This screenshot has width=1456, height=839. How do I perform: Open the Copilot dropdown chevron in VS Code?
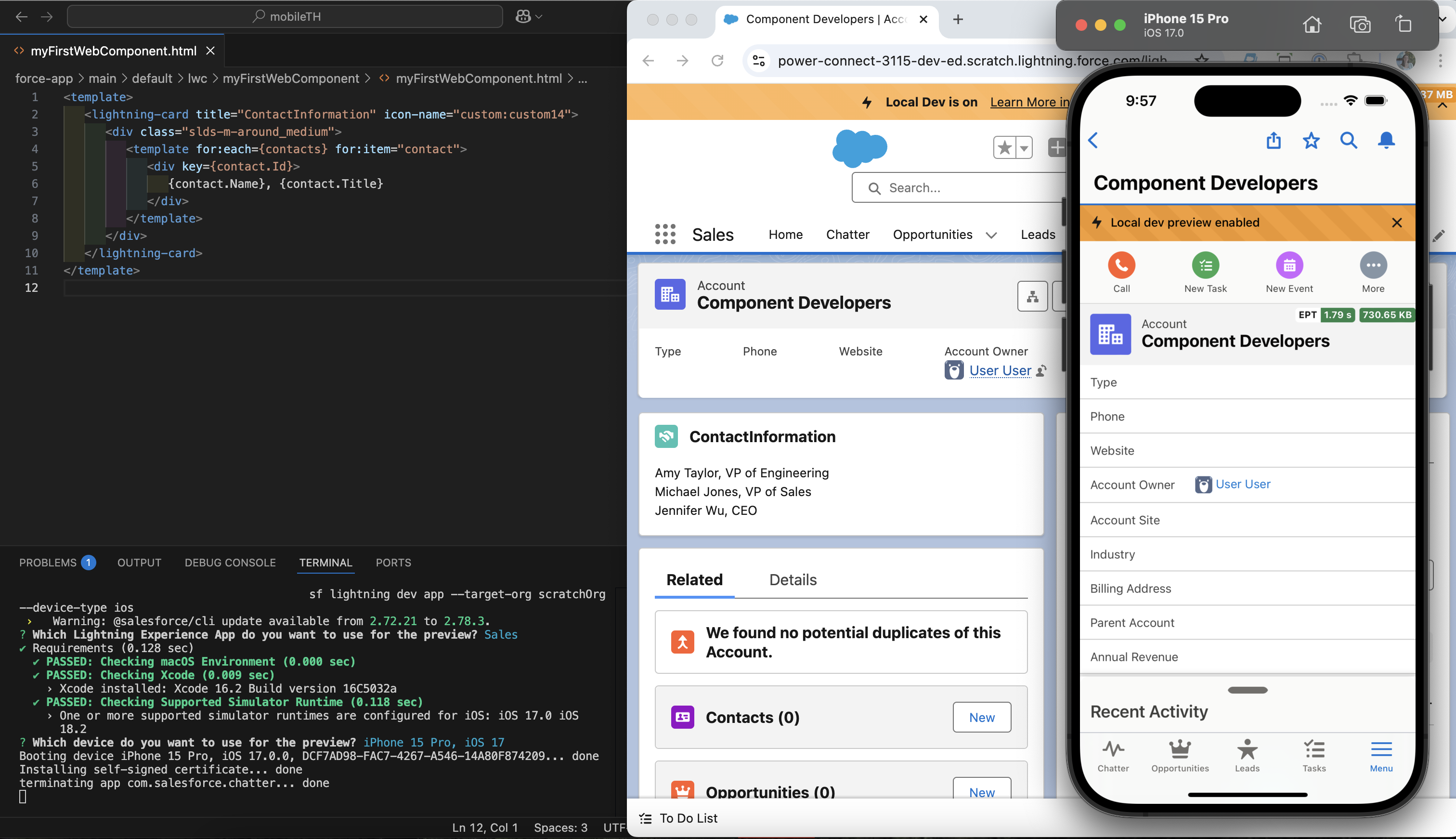(539, 17)
